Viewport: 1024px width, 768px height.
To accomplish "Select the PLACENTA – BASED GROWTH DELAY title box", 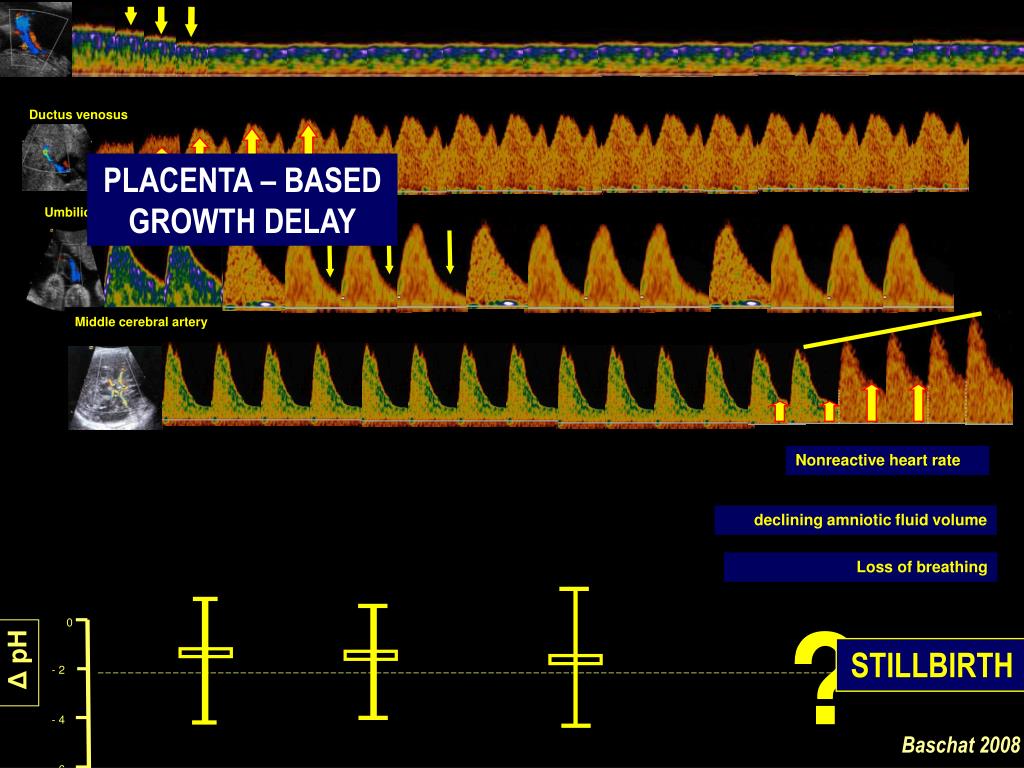I will 242,200.
